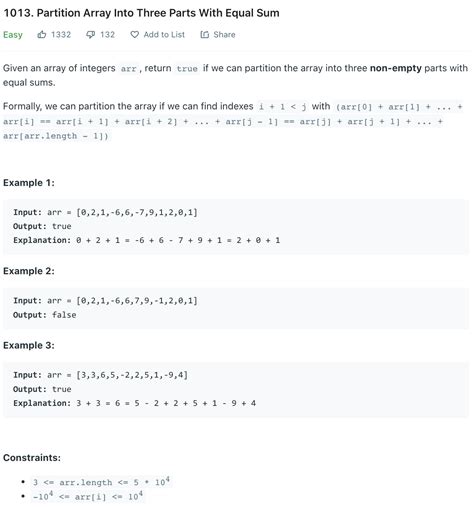Viewport: 474px width, 507px height.
Task: Click the 132 dislikes count
Action: coord(107,35)
